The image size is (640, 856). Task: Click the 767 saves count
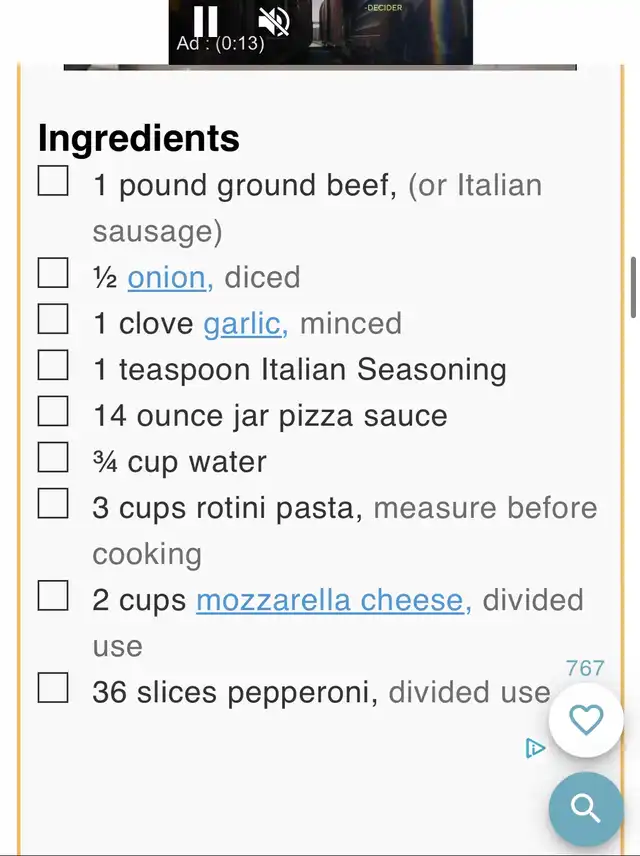(585, 668)
